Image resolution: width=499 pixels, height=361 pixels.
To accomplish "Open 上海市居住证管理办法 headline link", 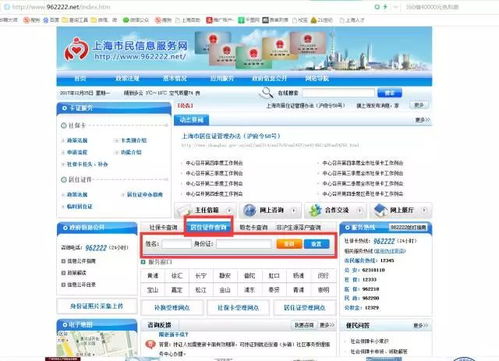I will [x=231, y=136].
